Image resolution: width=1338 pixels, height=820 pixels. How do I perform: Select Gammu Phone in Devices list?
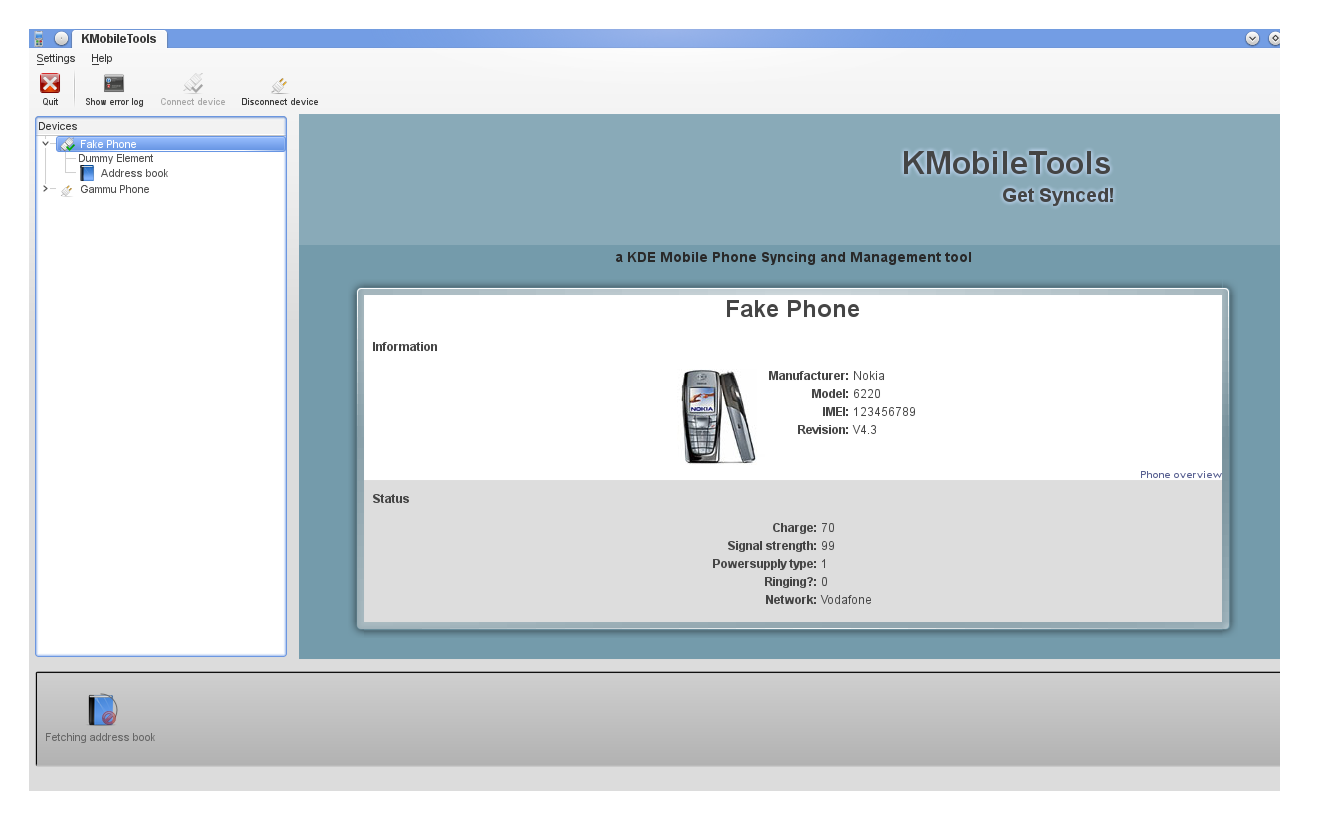pos(115,189)
